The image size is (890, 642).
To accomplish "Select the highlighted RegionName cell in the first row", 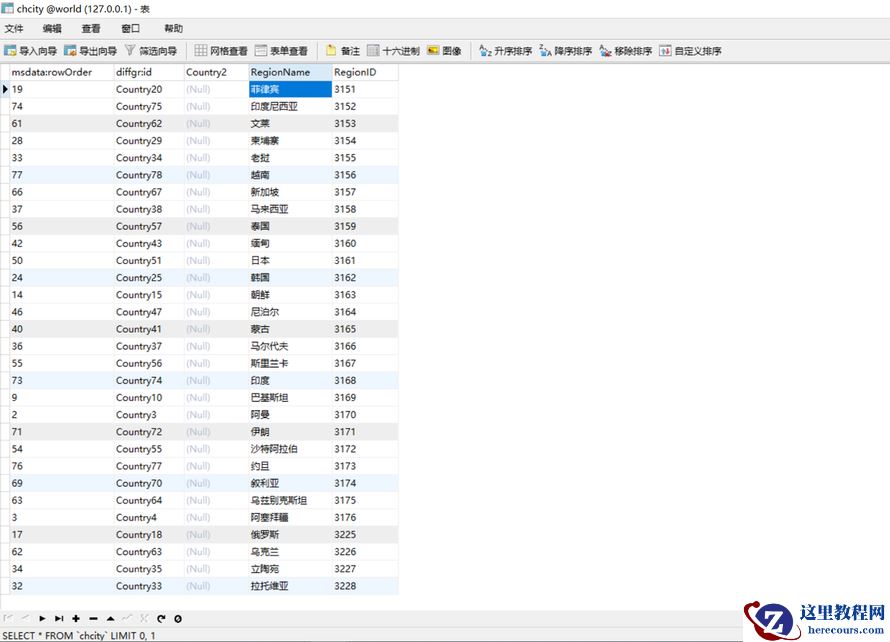I will click(290, 89).
